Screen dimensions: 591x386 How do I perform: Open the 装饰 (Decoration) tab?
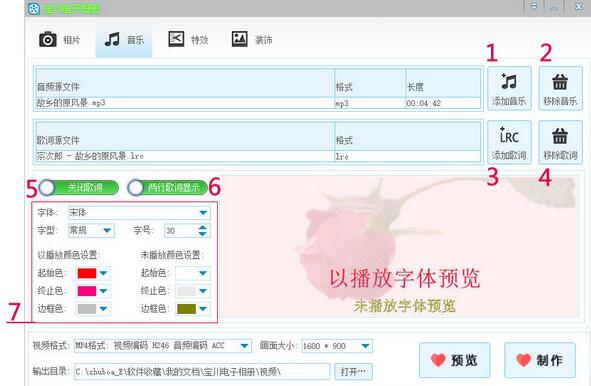[x=252, y=40]
